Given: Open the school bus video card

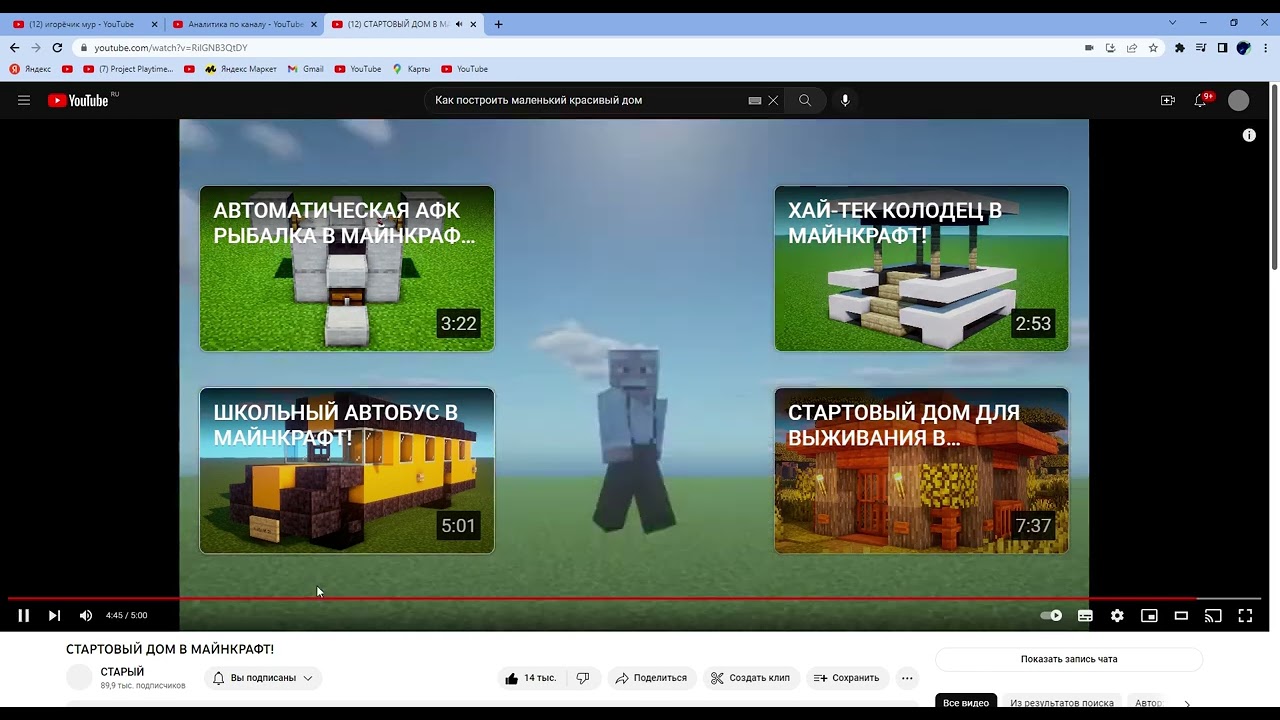Looking at the screenshot, I should coord(347,470).
